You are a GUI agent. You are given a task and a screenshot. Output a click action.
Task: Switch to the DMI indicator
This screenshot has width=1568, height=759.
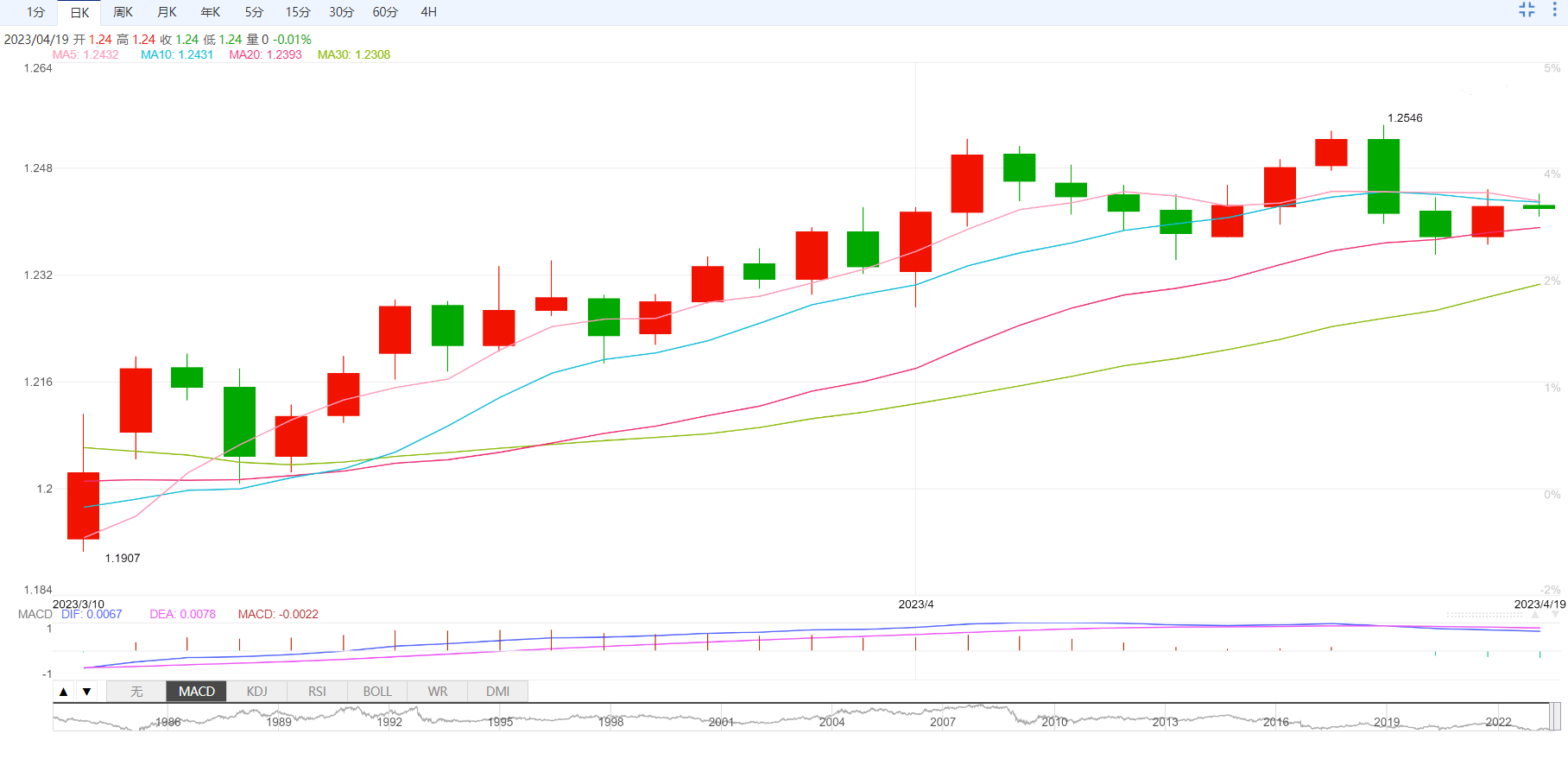(x=497, y=692)
